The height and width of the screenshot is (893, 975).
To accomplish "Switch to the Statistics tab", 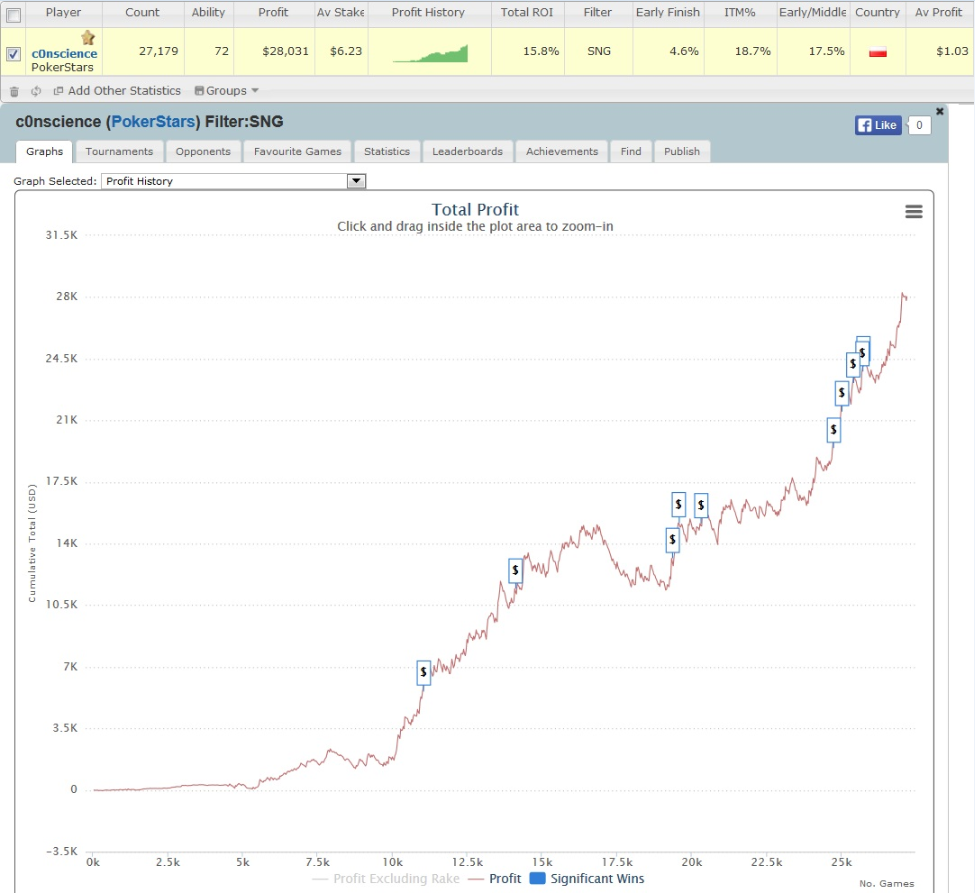I will pos(387,151).
